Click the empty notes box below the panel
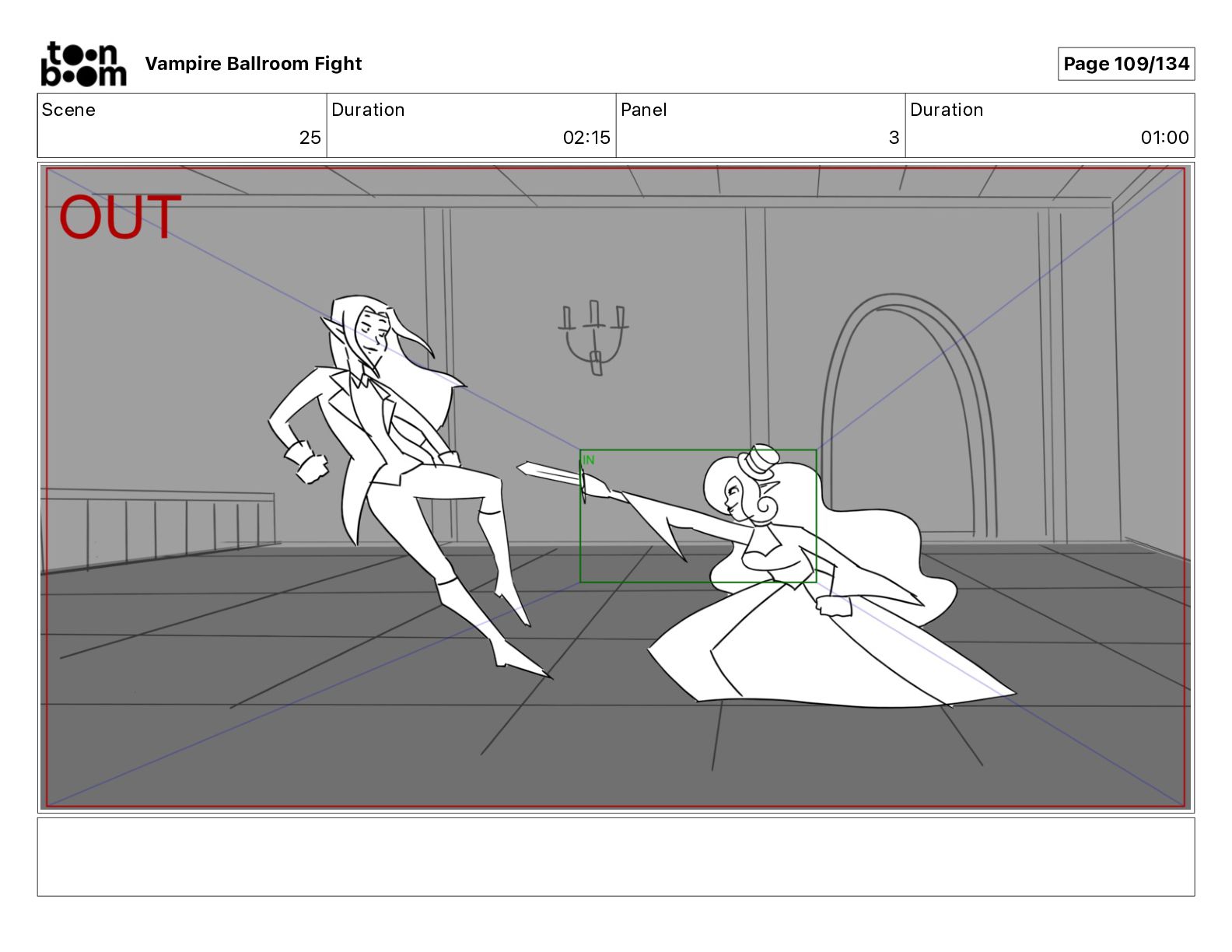This screenshot has height=952, width=1232. tap(616, 856)
